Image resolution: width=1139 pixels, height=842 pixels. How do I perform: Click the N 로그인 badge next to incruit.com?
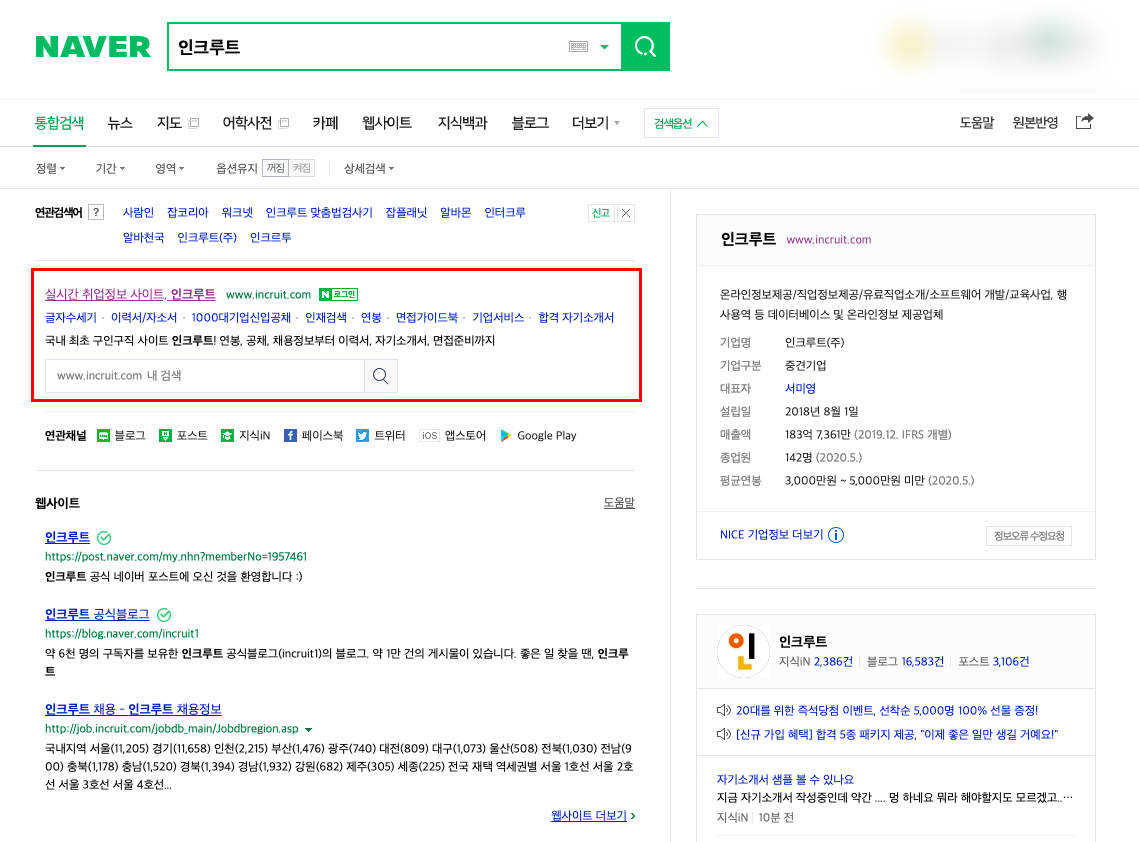click(339, 294)
